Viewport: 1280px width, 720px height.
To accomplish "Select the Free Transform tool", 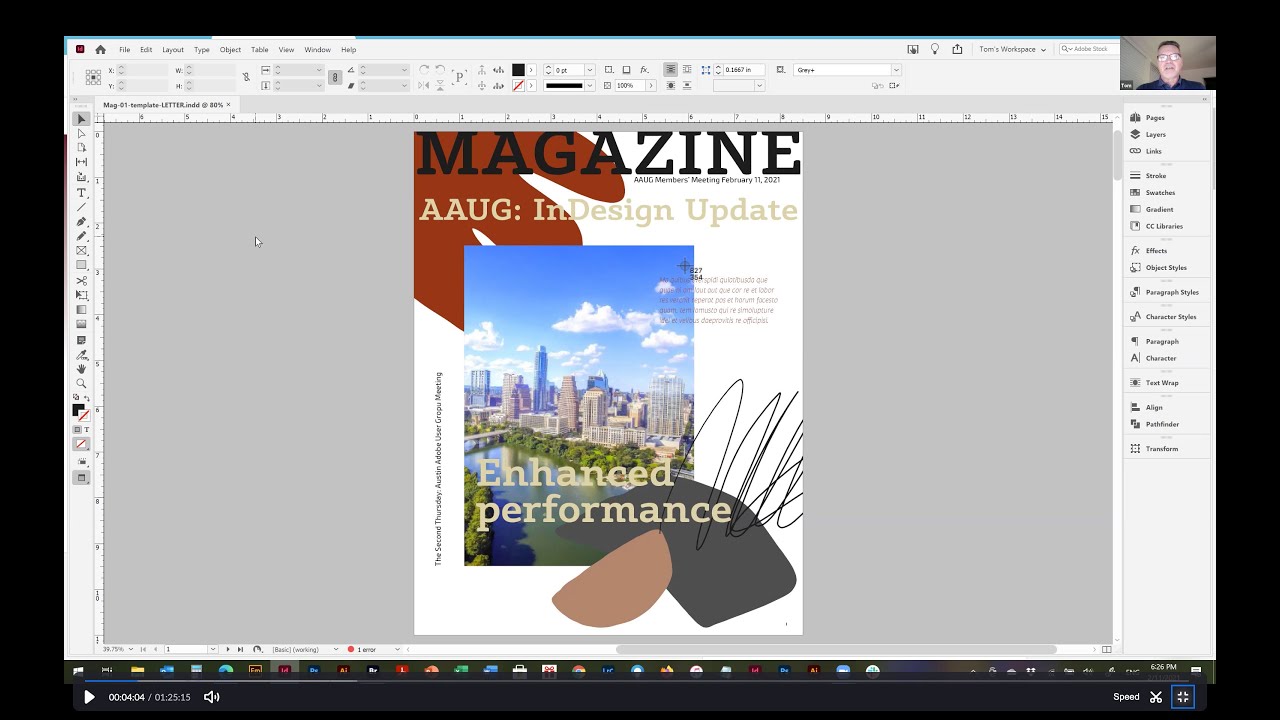I will pos(82,295).
